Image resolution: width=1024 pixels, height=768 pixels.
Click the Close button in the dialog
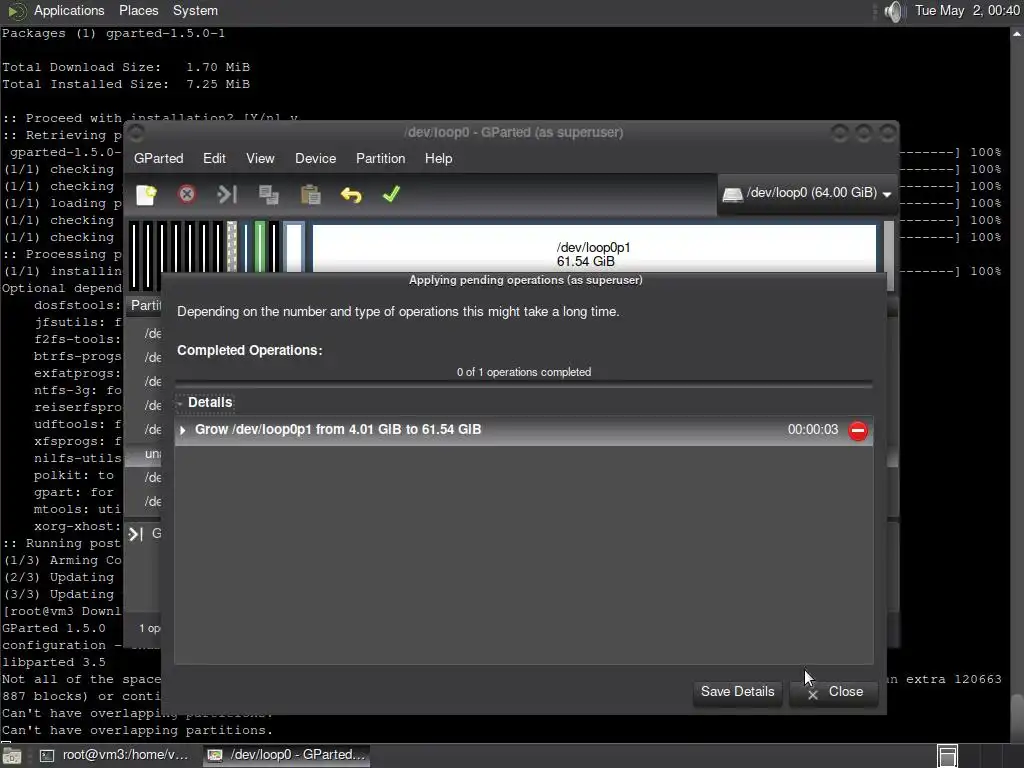pos(834,692)
